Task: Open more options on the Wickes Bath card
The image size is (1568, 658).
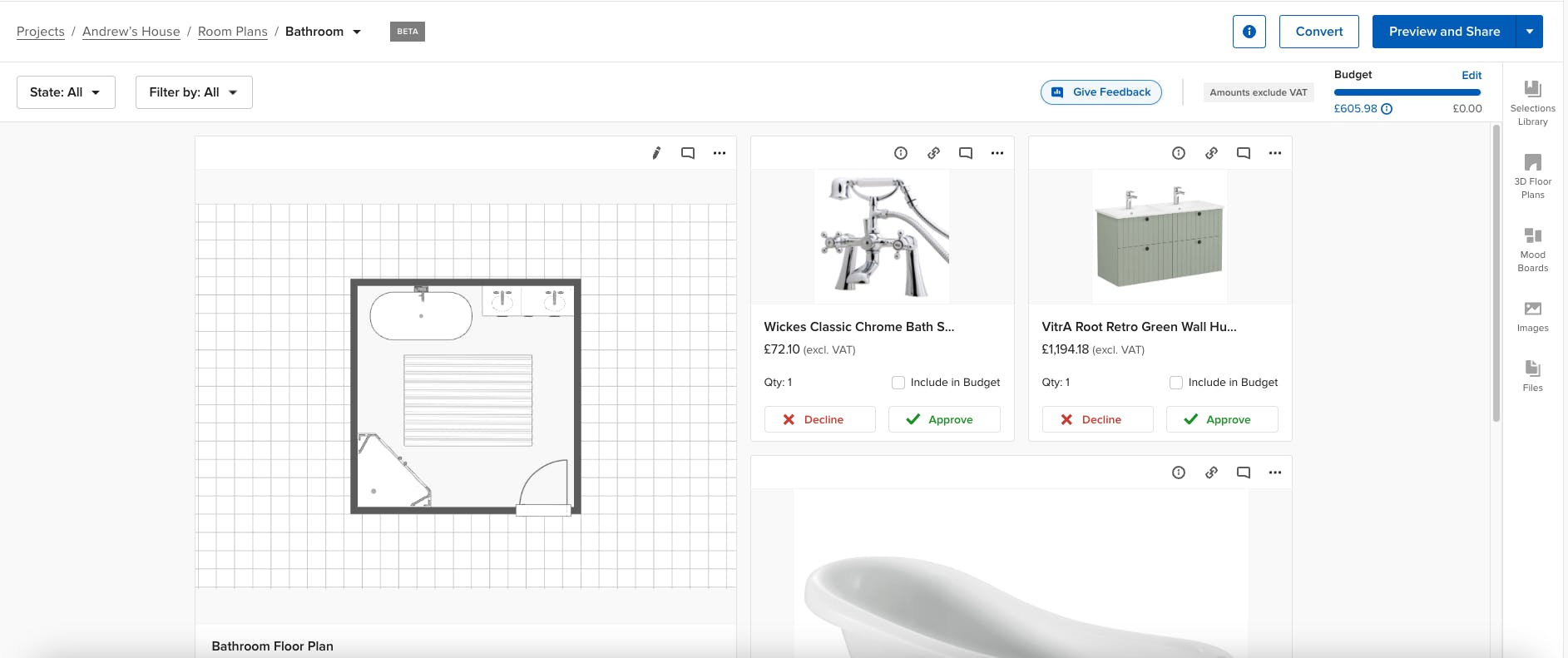Action: coord(997,153)
